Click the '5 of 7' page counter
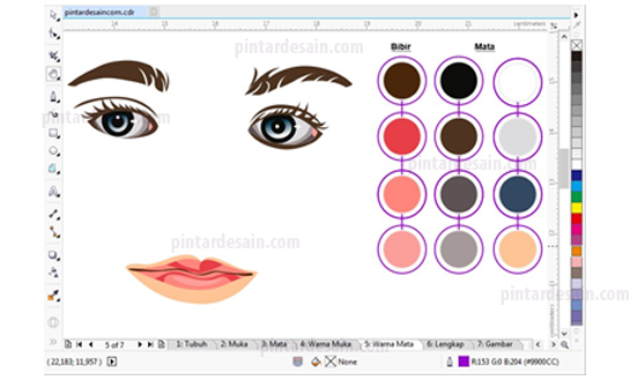 115,345
